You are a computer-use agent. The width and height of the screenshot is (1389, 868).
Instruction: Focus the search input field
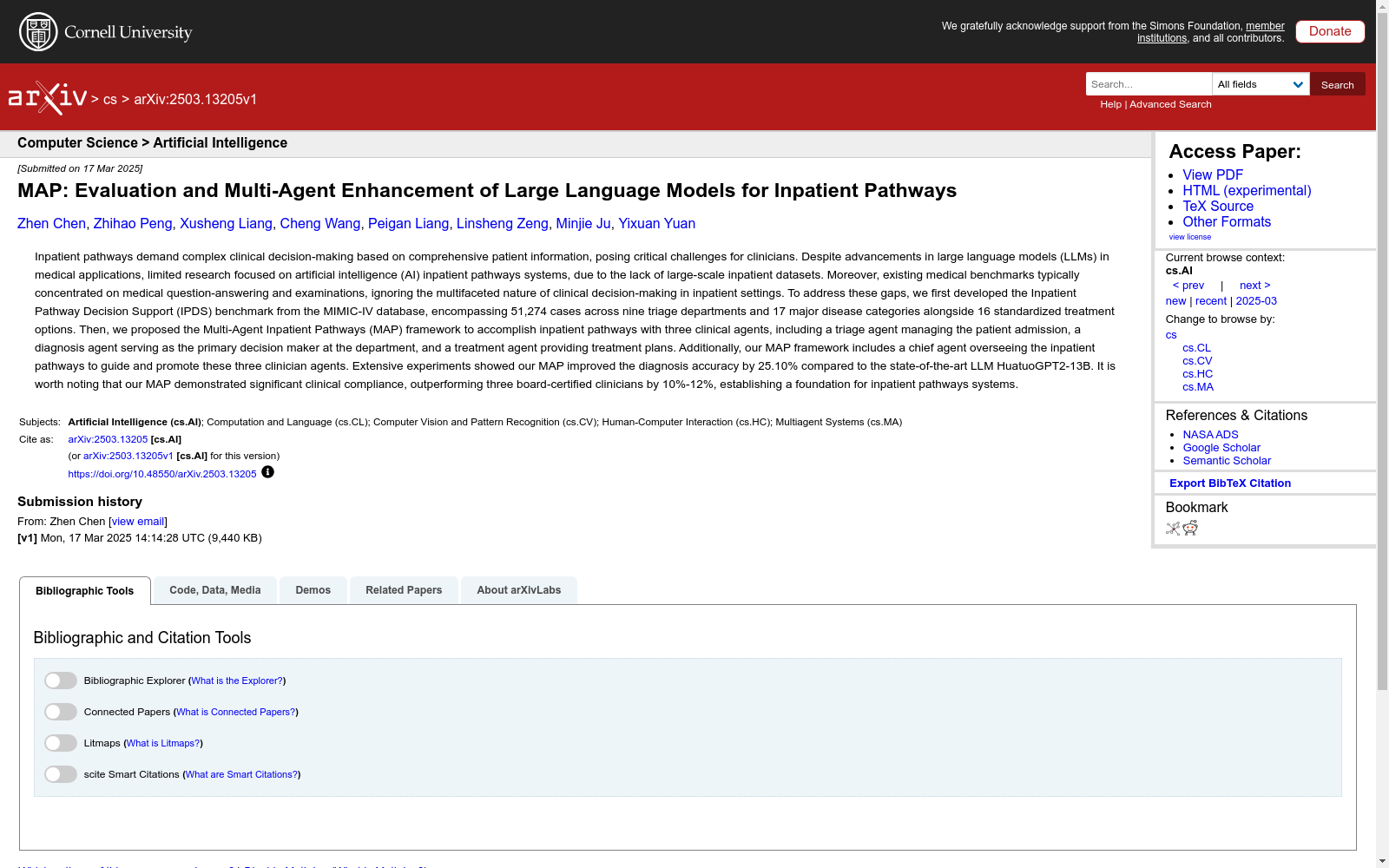point(1149,84)
